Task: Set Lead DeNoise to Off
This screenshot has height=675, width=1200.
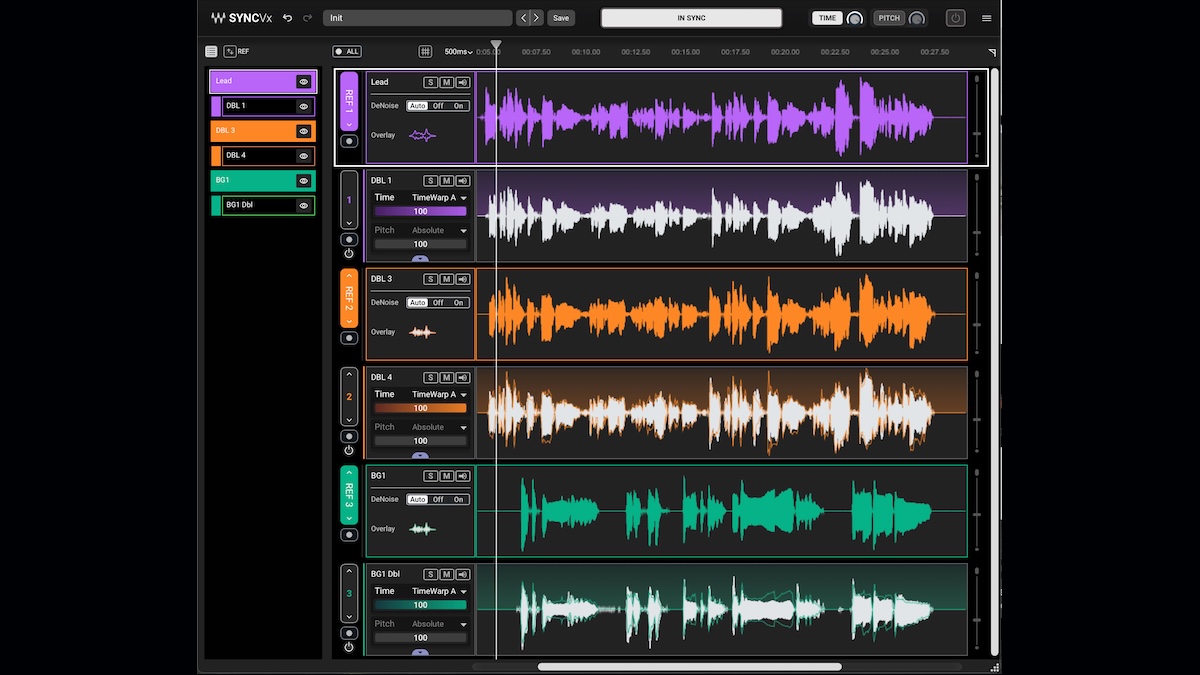Action: pyautogui.click(x=437, y=105)
